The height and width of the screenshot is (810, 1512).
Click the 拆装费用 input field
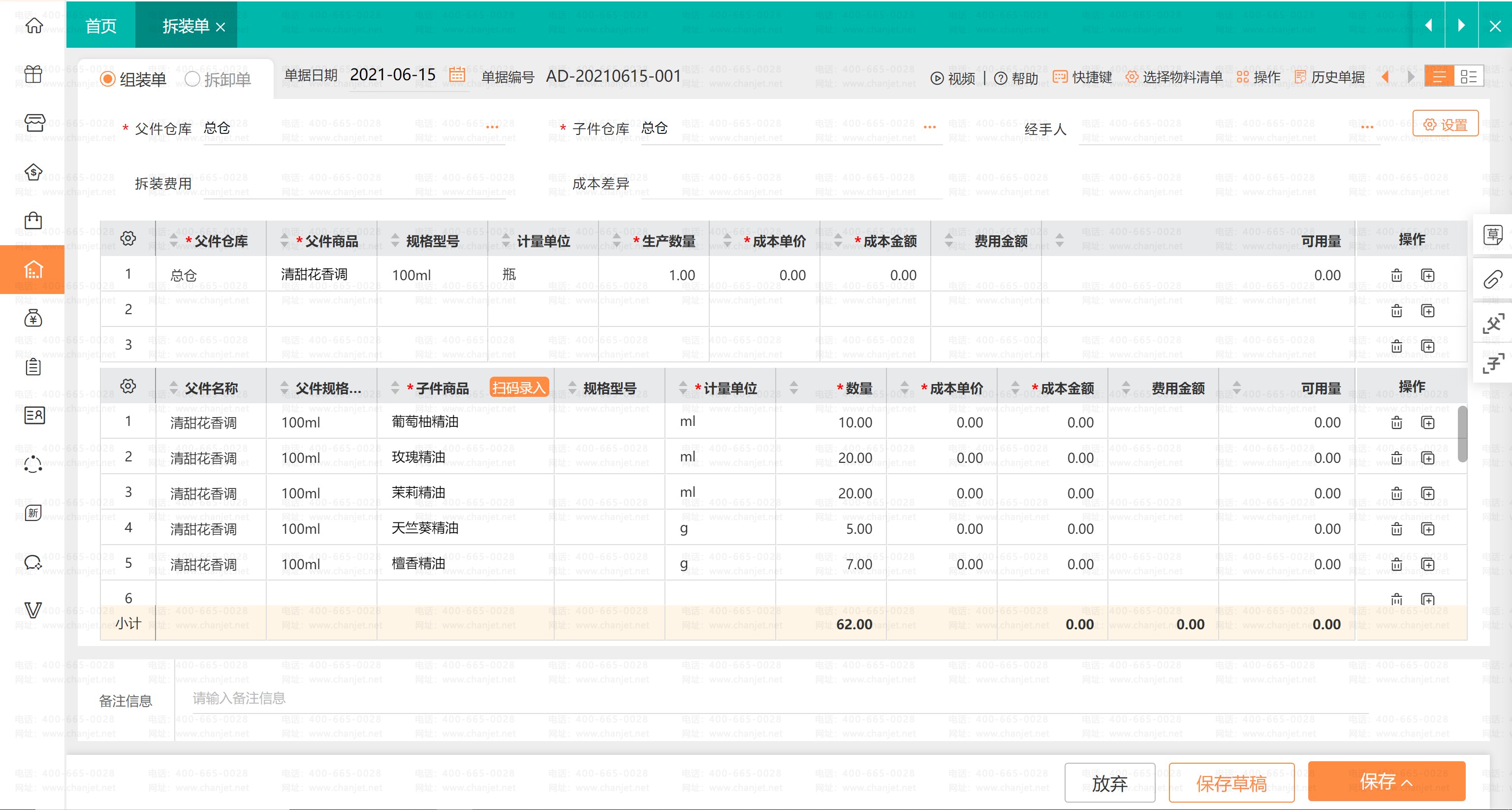(354, 184)
